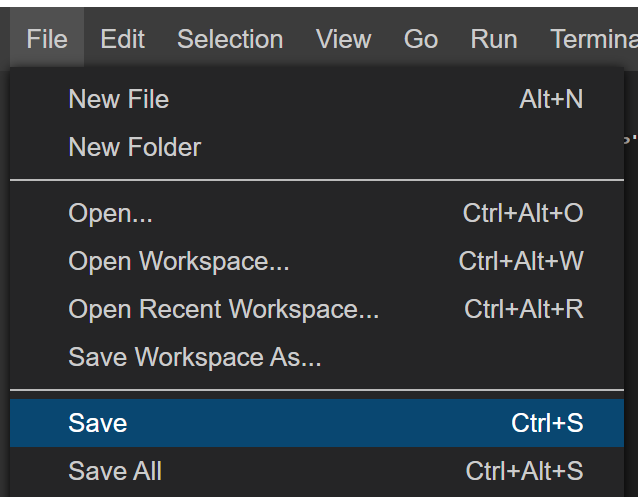The image size is (638, 497).
Task: Open the File menu
Action: coord(47,39)
